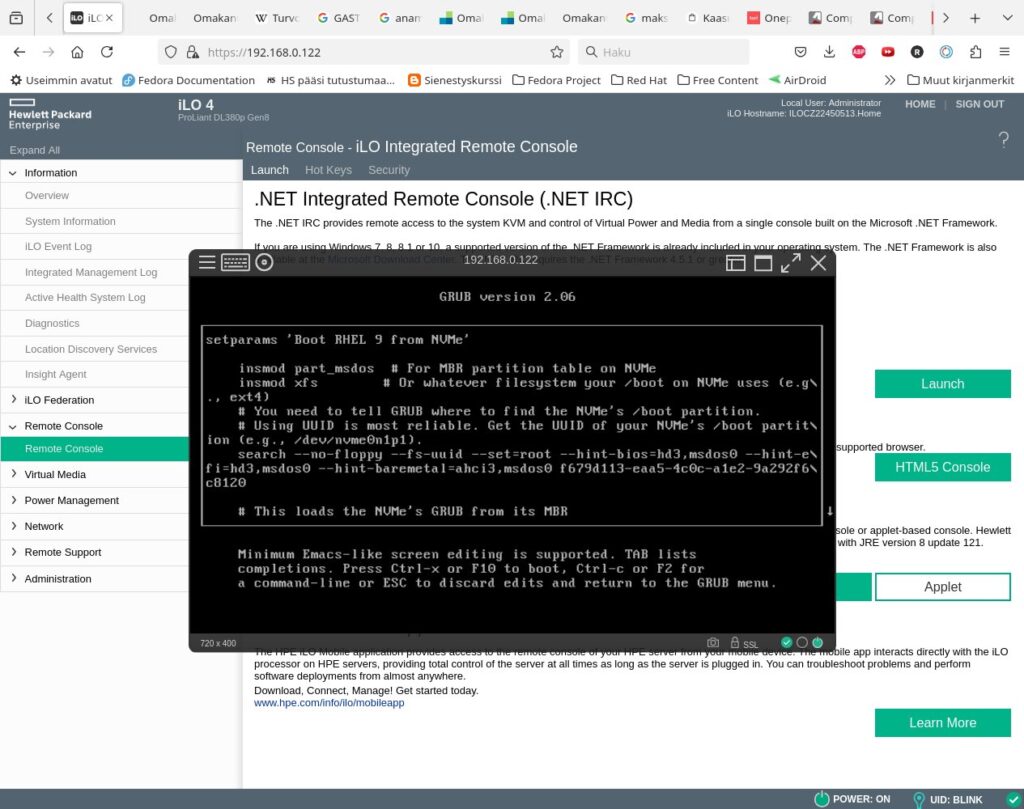Click the hollow UID circle in console footer
The image size is (1024, 809).
(802, 642)
